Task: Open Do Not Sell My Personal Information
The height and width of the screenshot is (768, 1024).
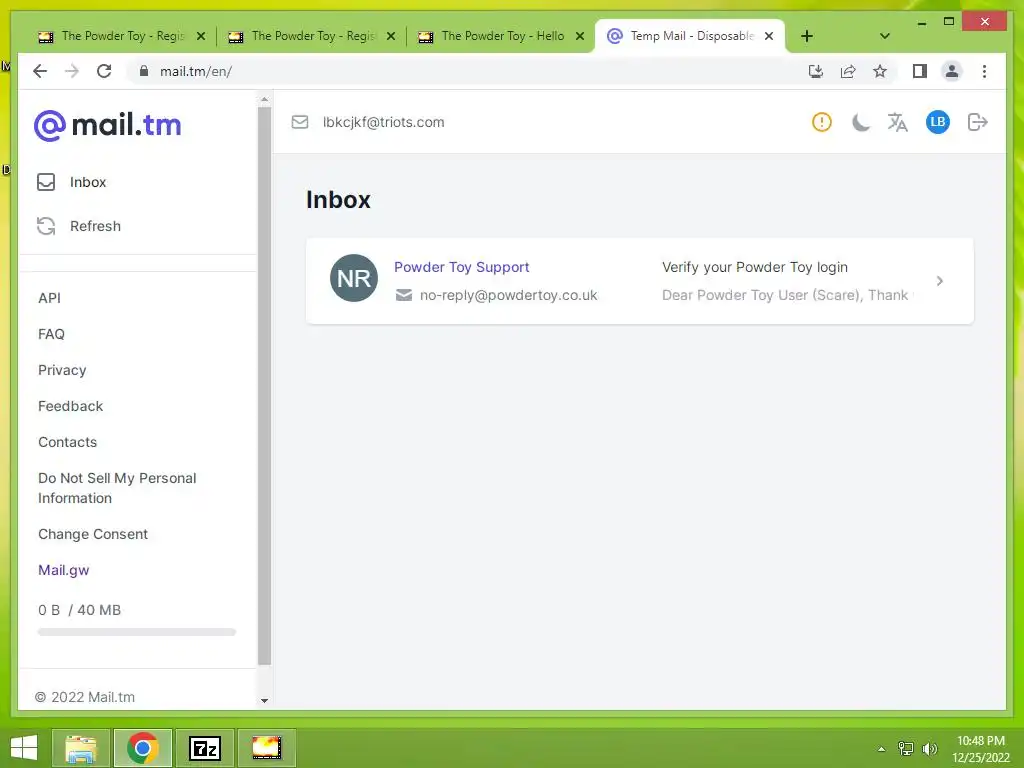Action: pos(117,488)
